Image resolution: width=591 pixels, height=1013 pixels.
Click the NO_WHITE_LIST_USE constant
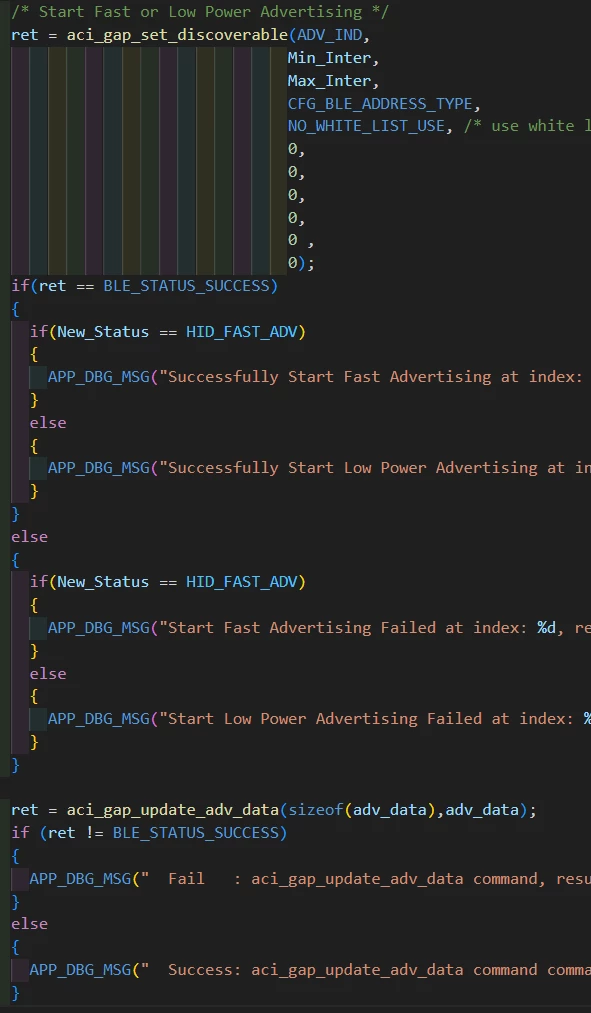pos(366,126)
